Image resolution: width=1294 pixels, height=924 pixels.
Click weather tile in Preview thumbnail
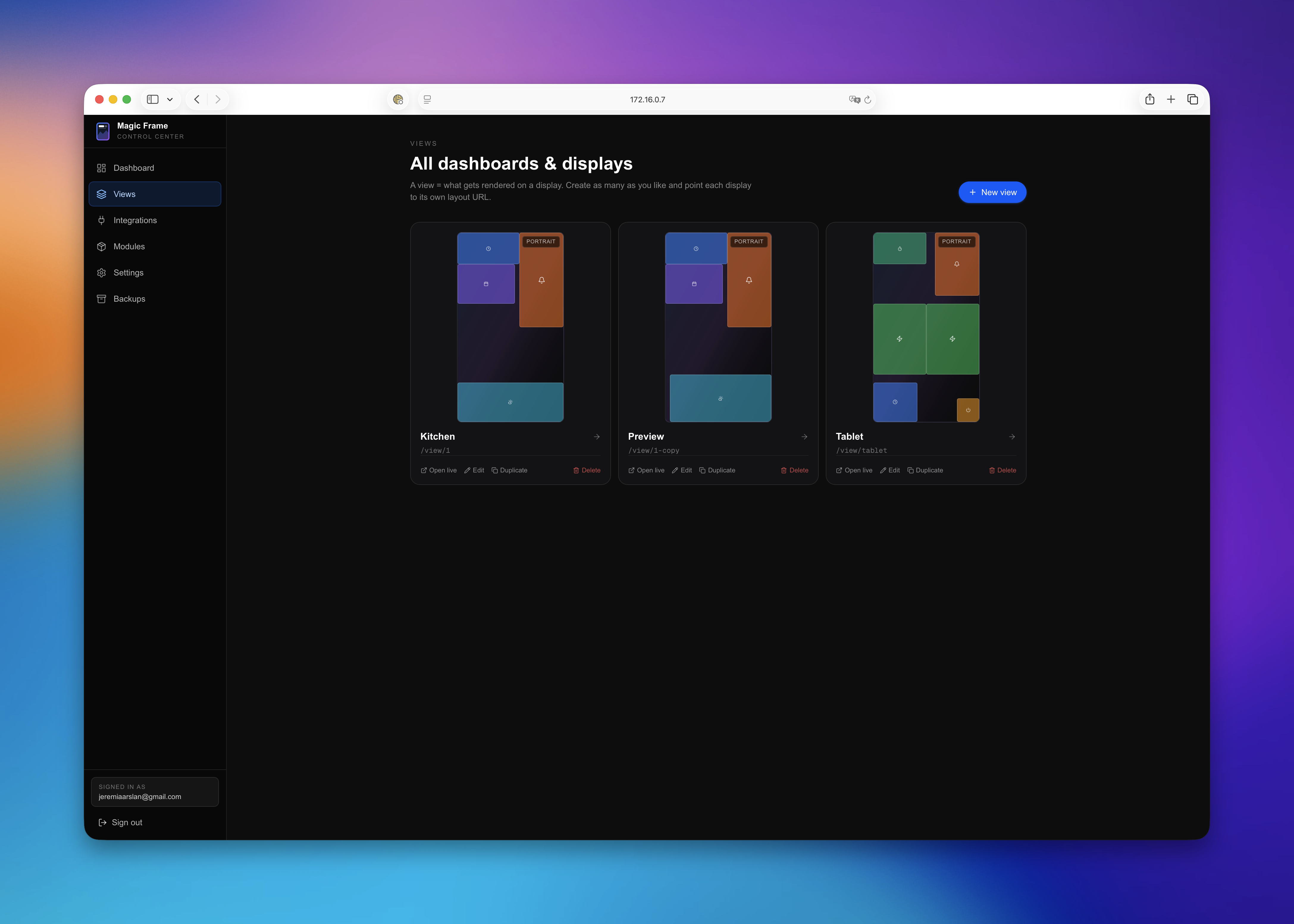720,398
